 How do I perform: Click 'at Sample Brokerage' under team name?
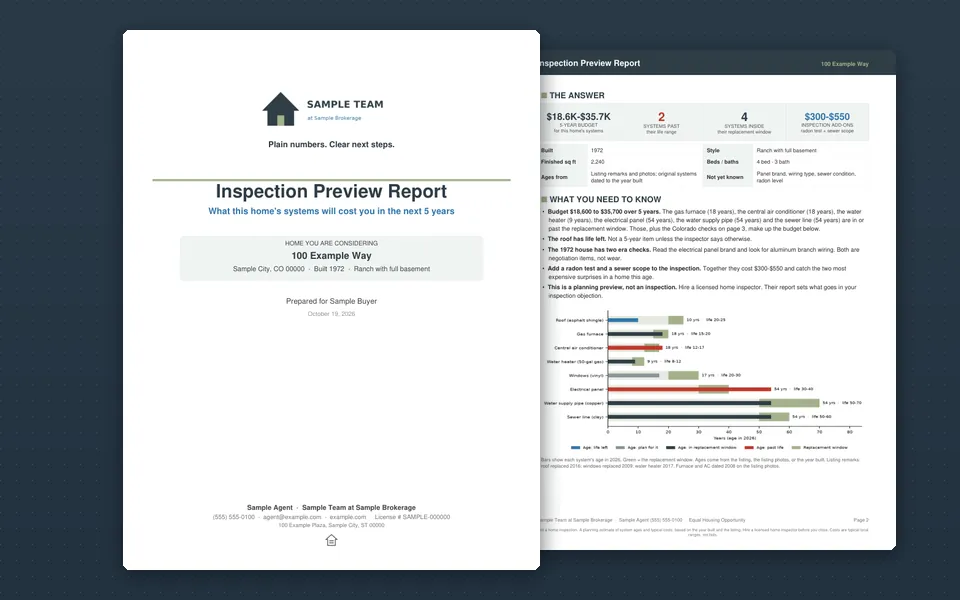click(x=334, y=118)
